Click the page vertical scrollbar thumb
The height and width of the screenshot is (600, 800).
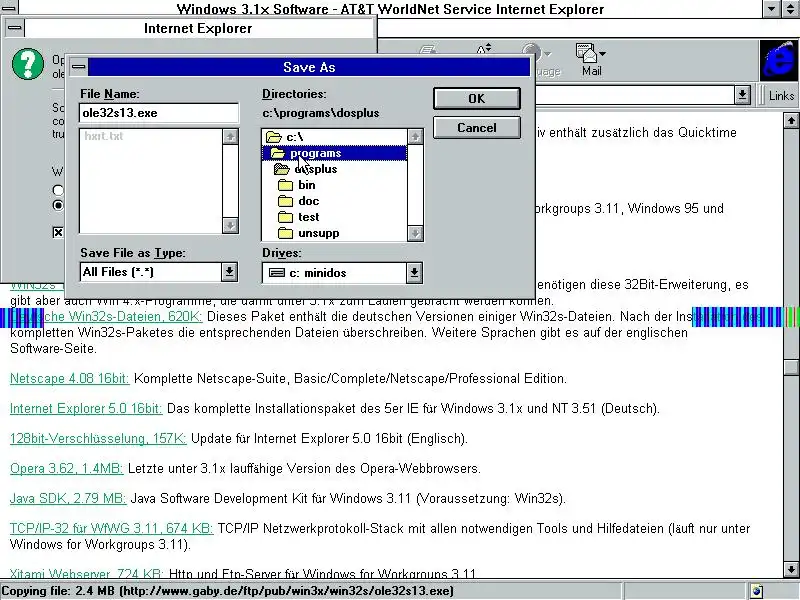(791, 367)
